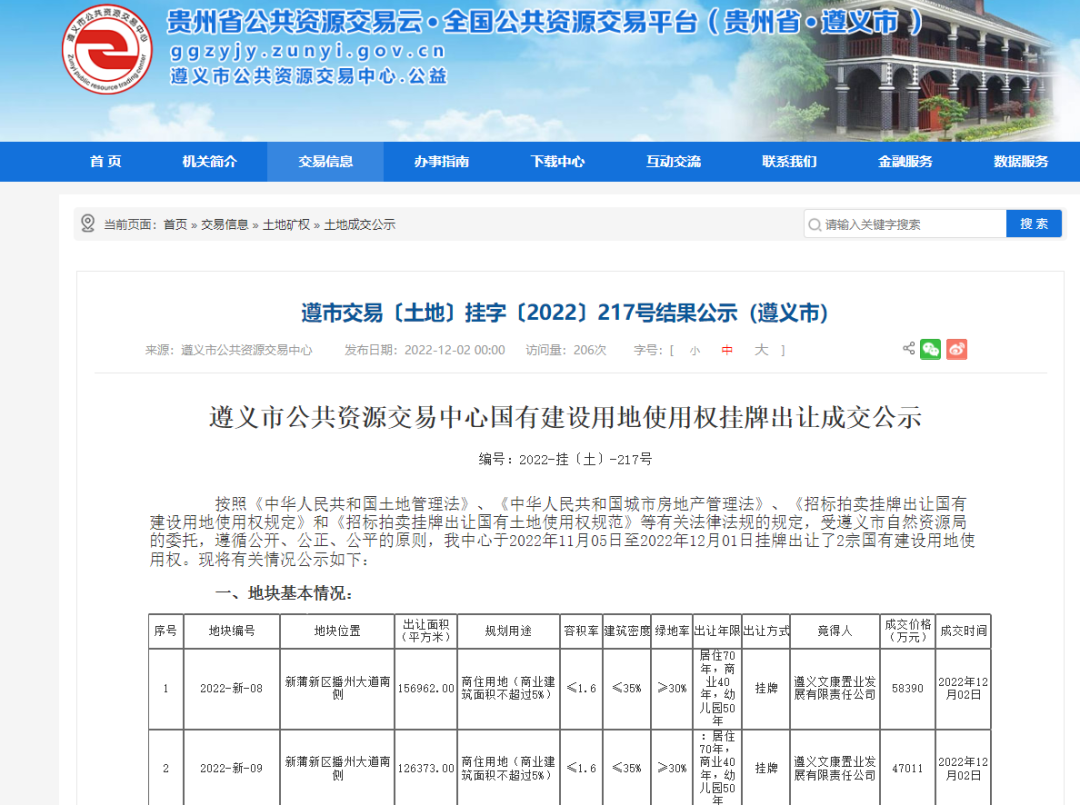
Task: Open 首页 in navigation bar
Action: pos(105,162)
